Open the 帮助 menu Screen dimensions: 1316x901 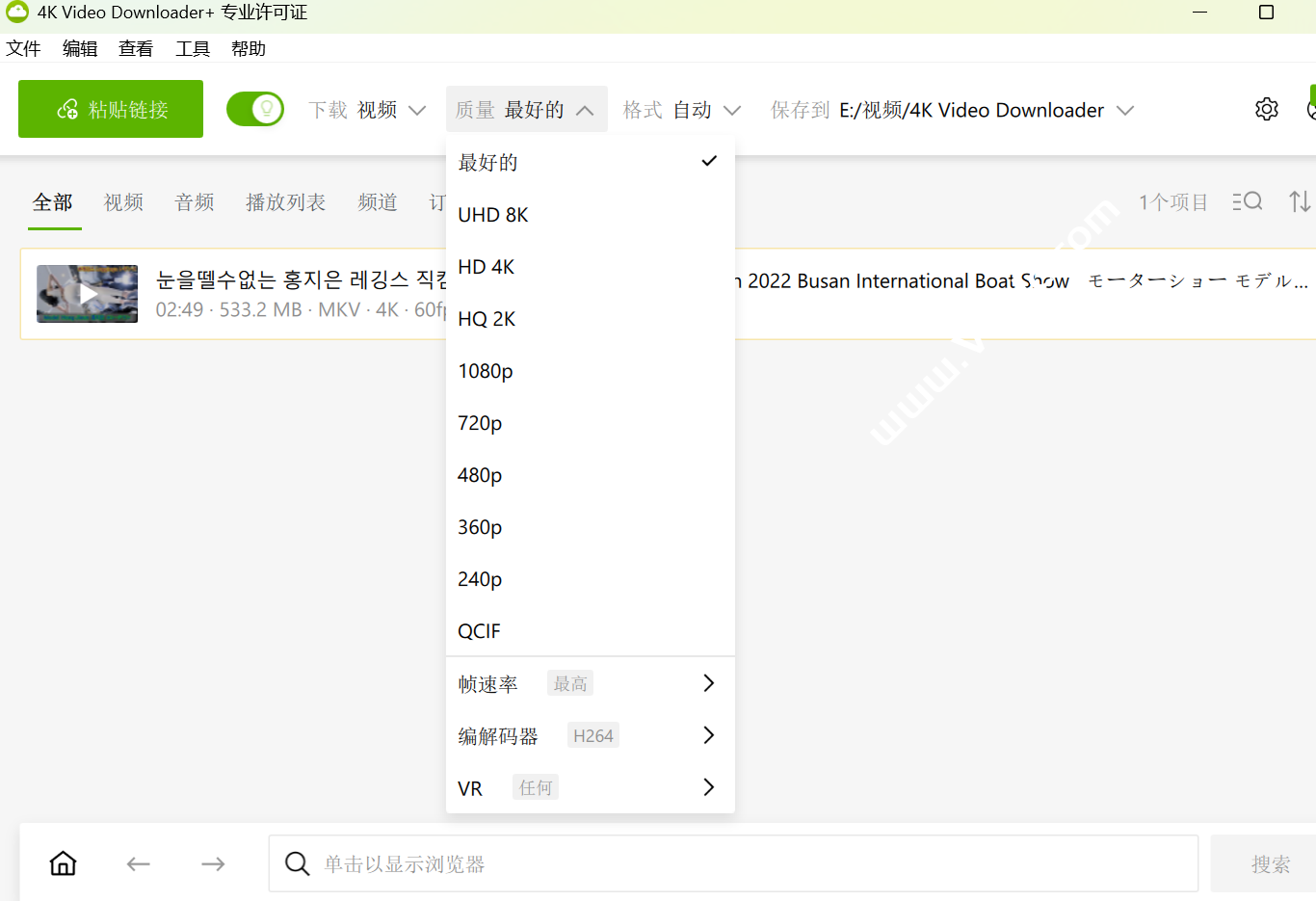pos(249,48)
